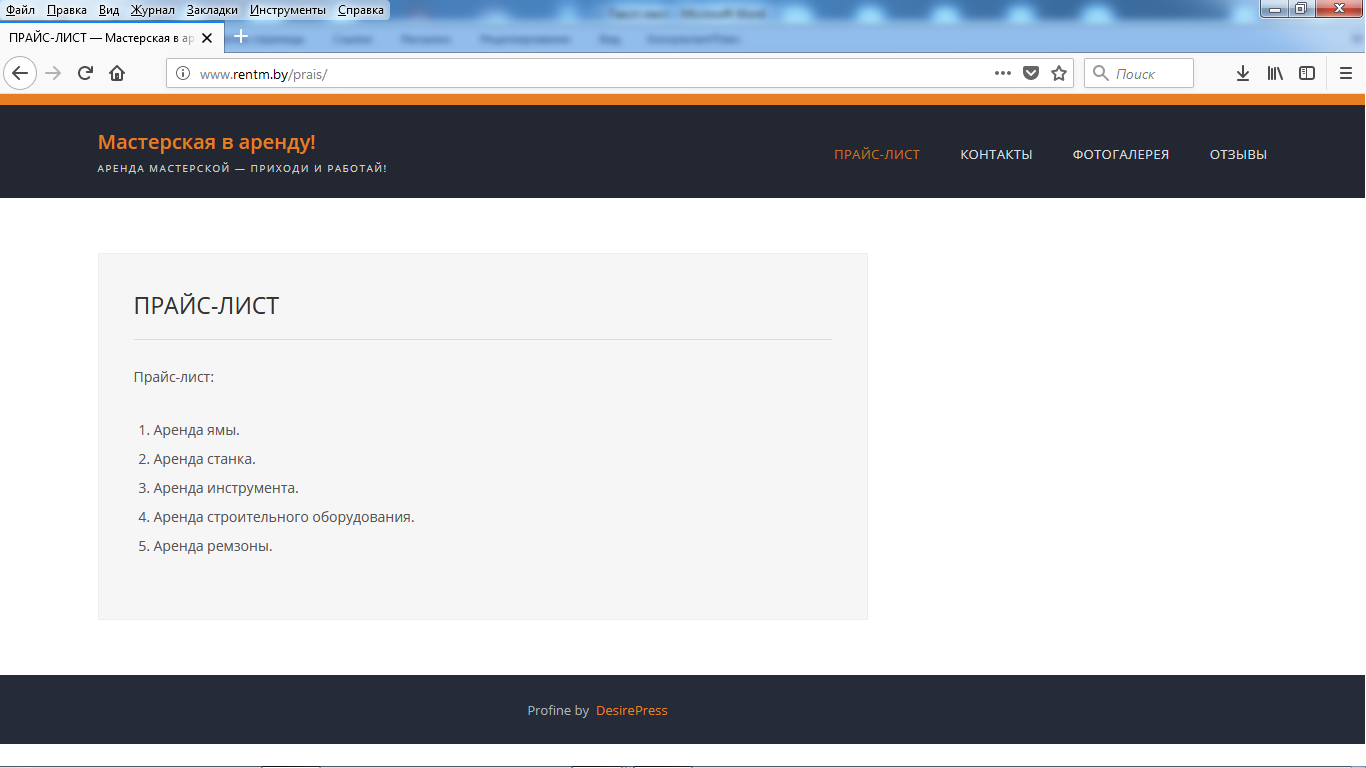Show site information icon in address bar

(x=182, y=73)
